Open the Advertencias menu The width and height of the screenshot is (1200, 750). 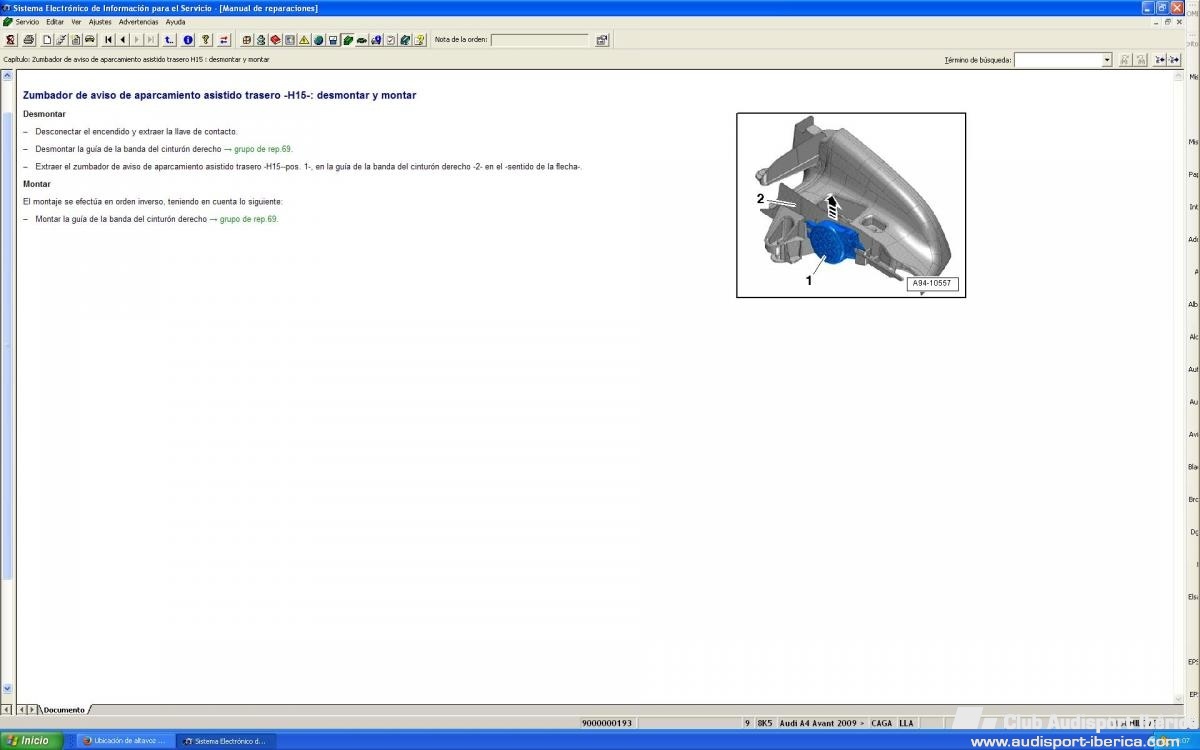tap(139, 22)
